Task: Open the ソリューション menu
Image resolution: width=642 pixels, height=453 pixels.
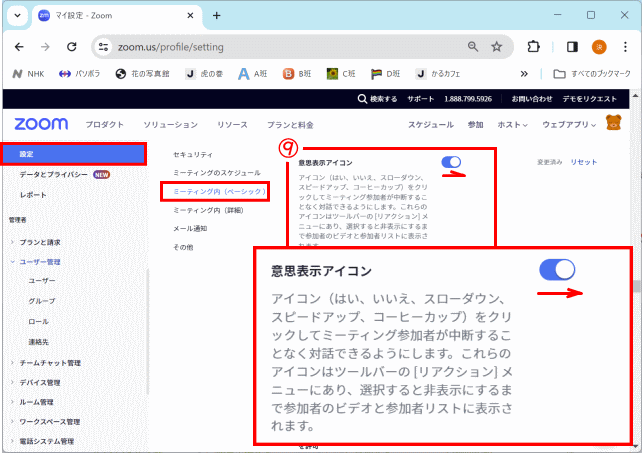Action: pos(170,125)
